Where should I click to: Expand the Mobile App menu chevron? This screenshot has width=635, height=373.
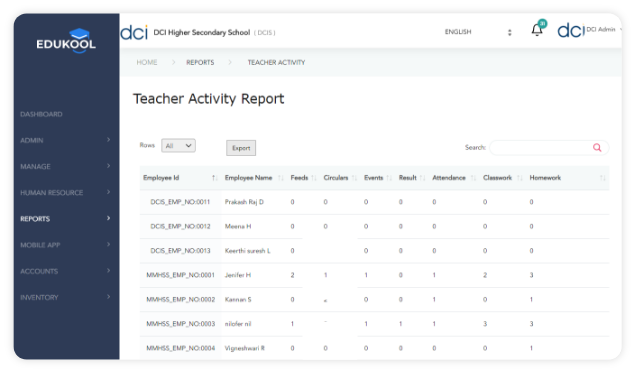pos(108,245)
